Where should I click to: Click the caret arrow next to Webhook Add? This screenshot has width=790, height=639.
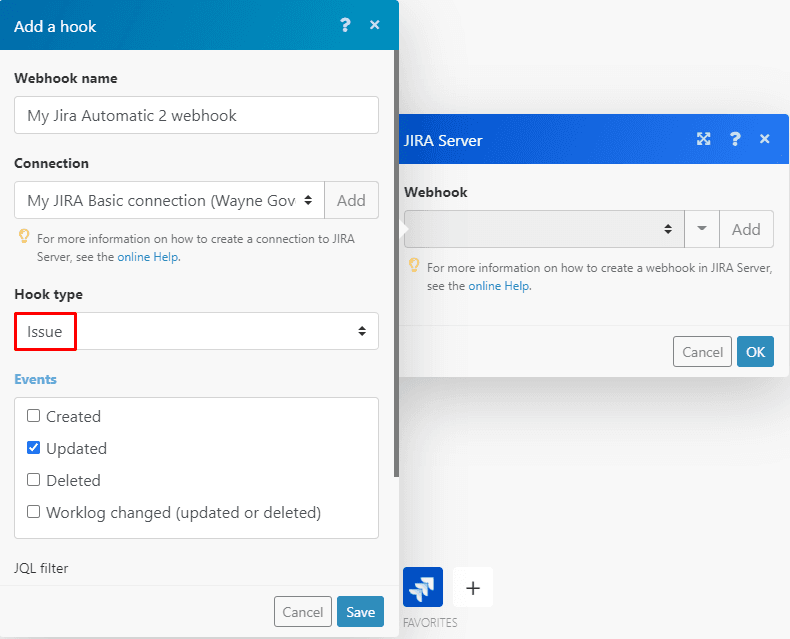click(702, 229)
